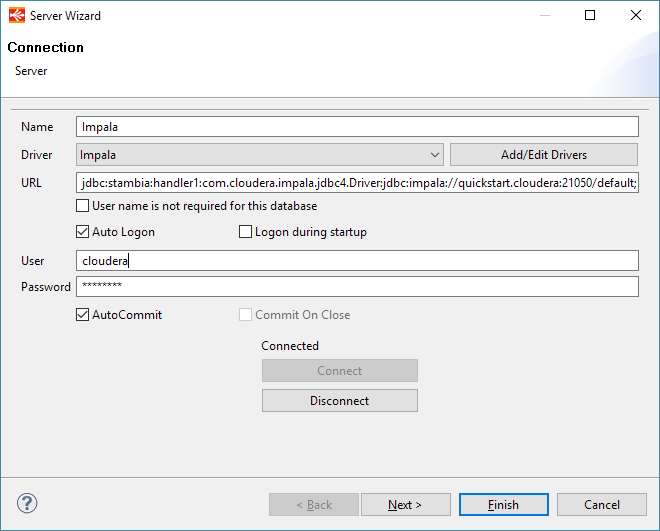Viewport: 660px width, 531px height.
Task: Click Finish to complete the wizard
Action: (x=504, y=504)
